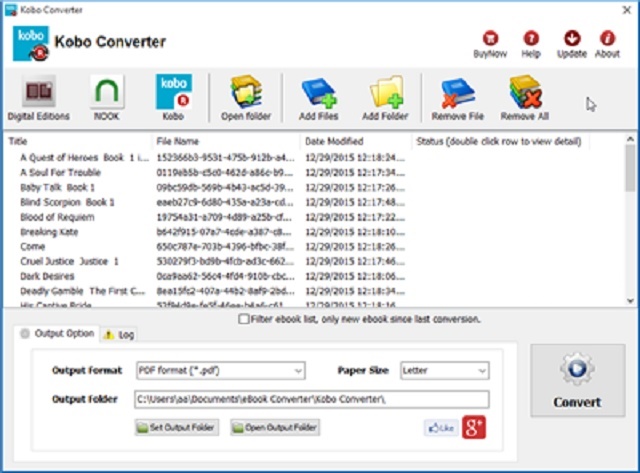Screen dimensions: 640x473
Task: Open the About info icon
Action: tap(607, 38)
